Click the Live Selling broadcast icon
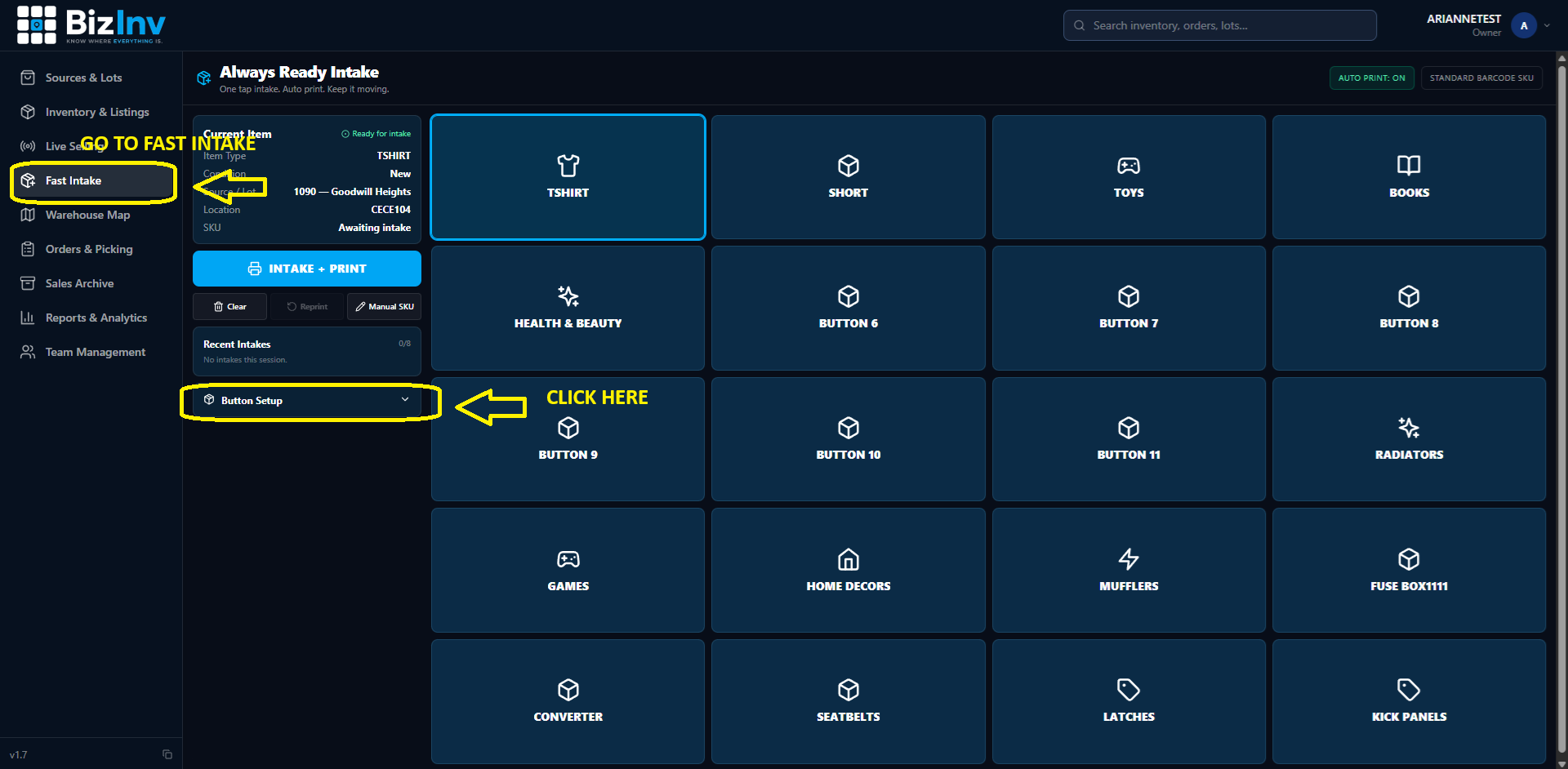This screenshot has height=769, width=1568. 28,146
